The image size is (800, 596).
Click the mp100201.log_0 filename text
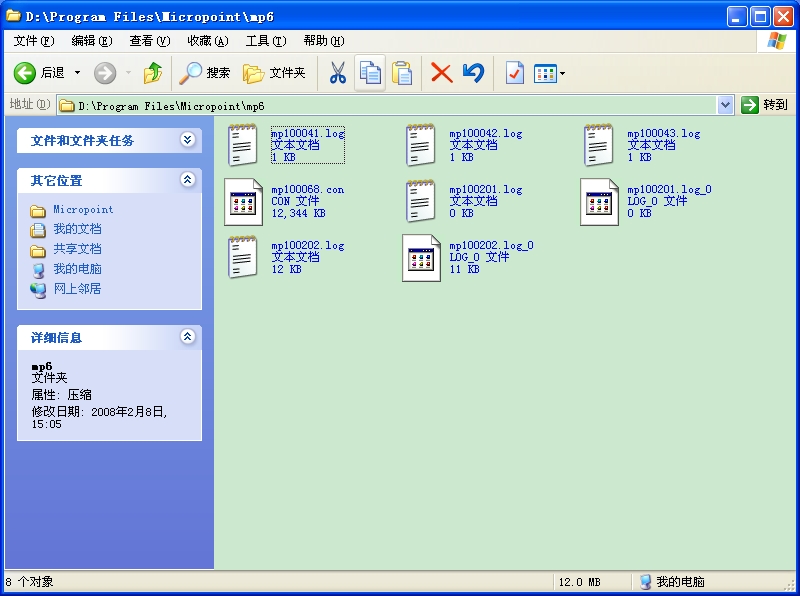click(x=669, y=189)
